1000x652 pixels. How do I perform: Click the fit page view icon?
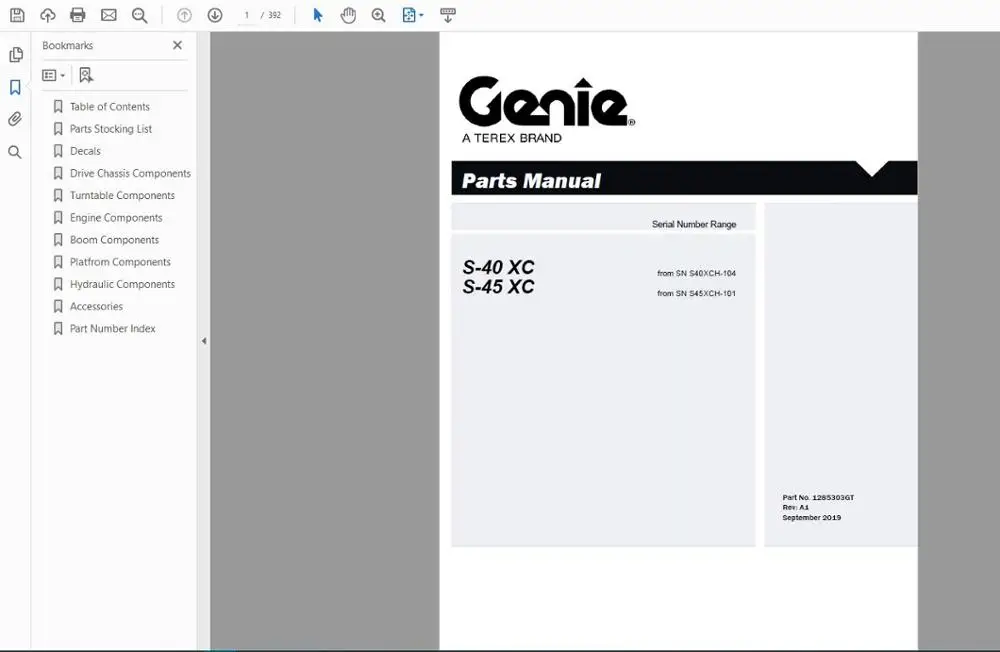409,15
